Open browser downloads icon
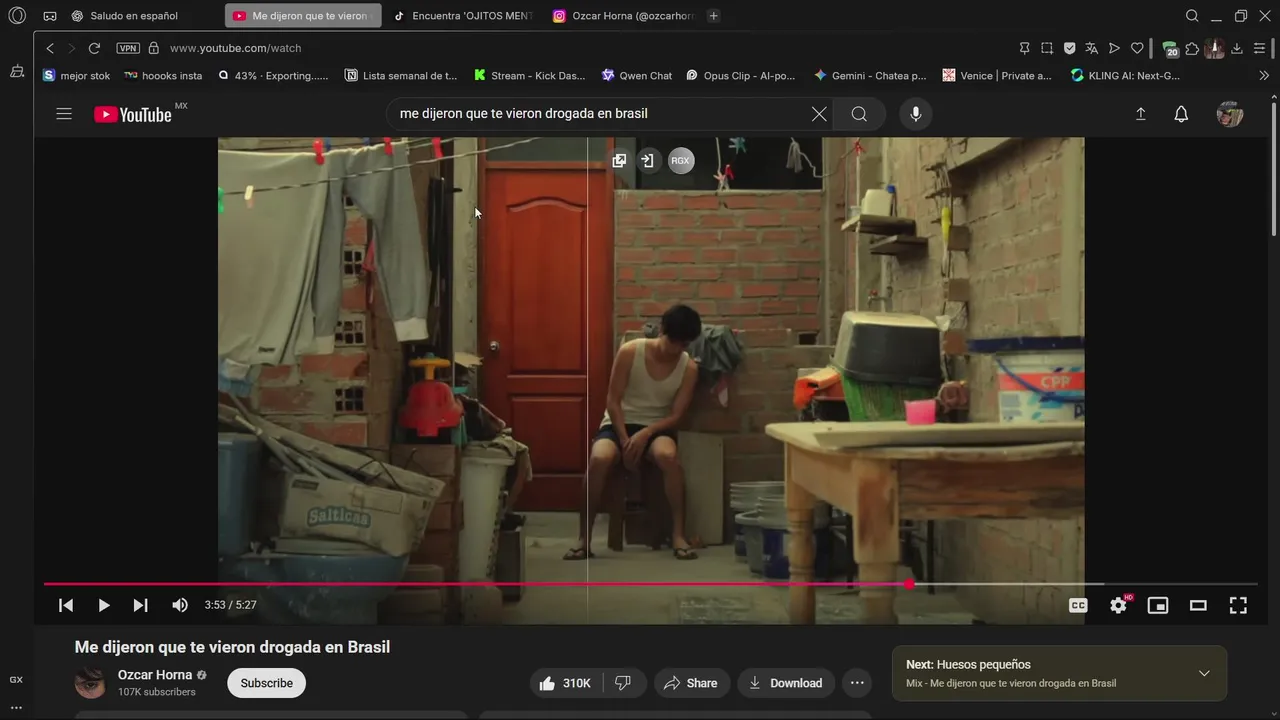The height and width of the screenshot is (720, 1280). [1237, 48]
